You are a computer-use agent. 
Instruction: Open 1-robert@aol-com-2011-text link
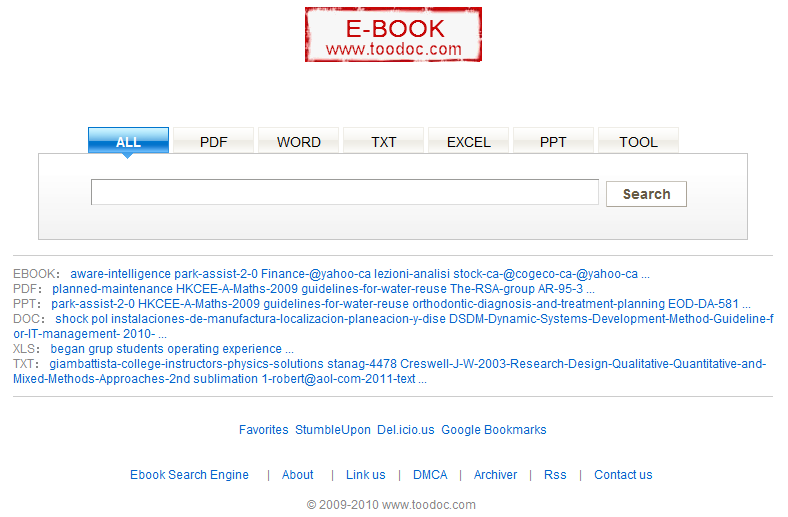click(x=338, y=379)
